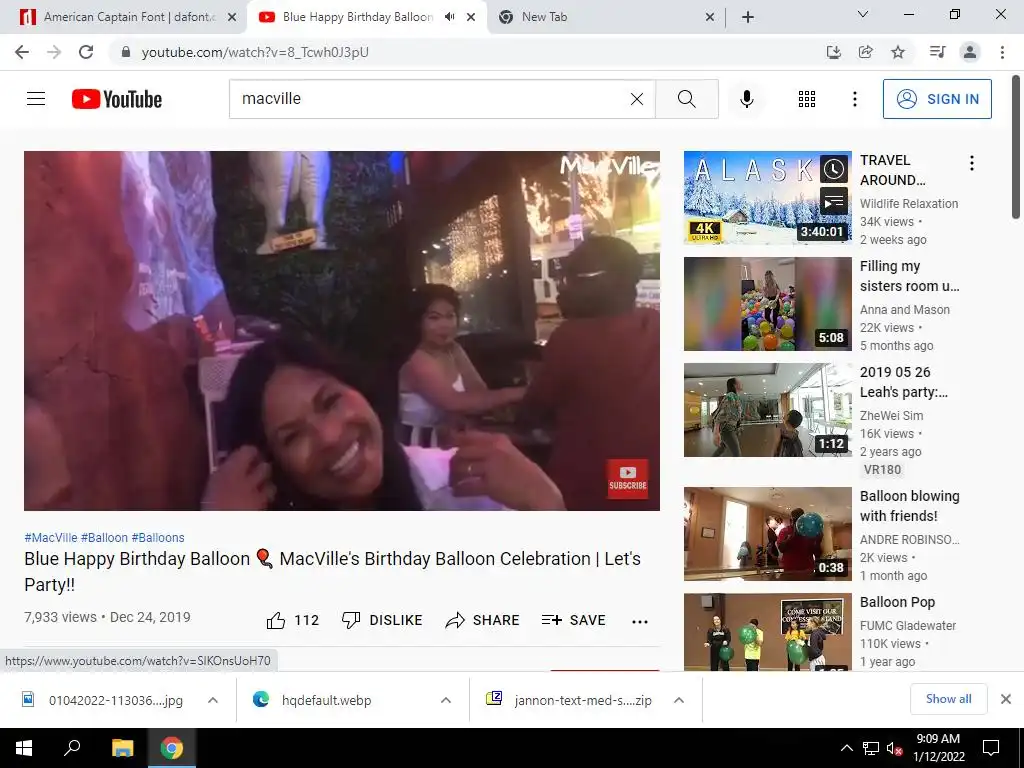Viewport: 1024px width, 768px height.
Task: Click the #MacVille hashtag link
Action: (51, 537)
